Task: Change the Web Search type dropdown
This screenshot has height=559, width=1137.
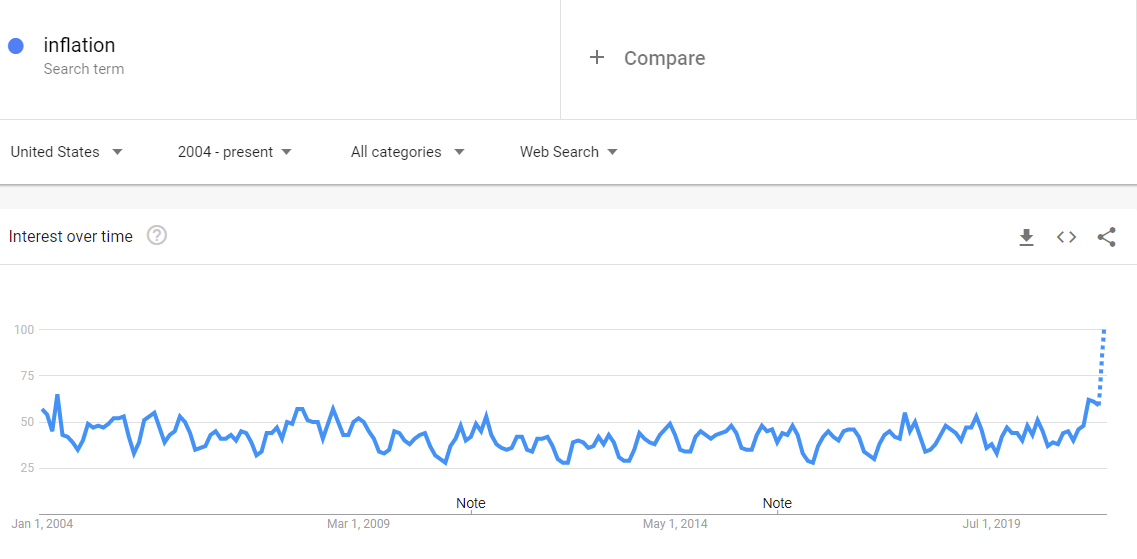Action: click(569, 152)
